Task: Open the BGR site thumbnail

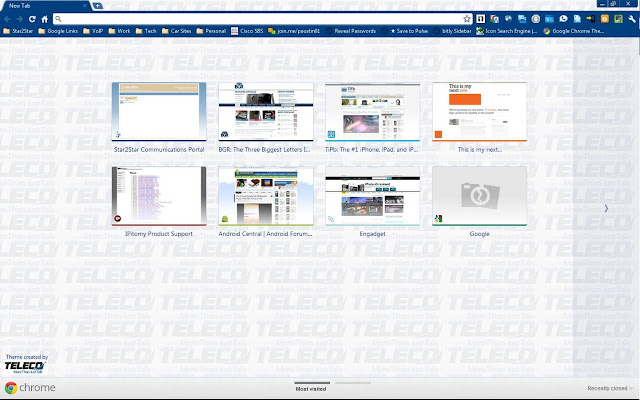Action: click(x=266, y=112)
